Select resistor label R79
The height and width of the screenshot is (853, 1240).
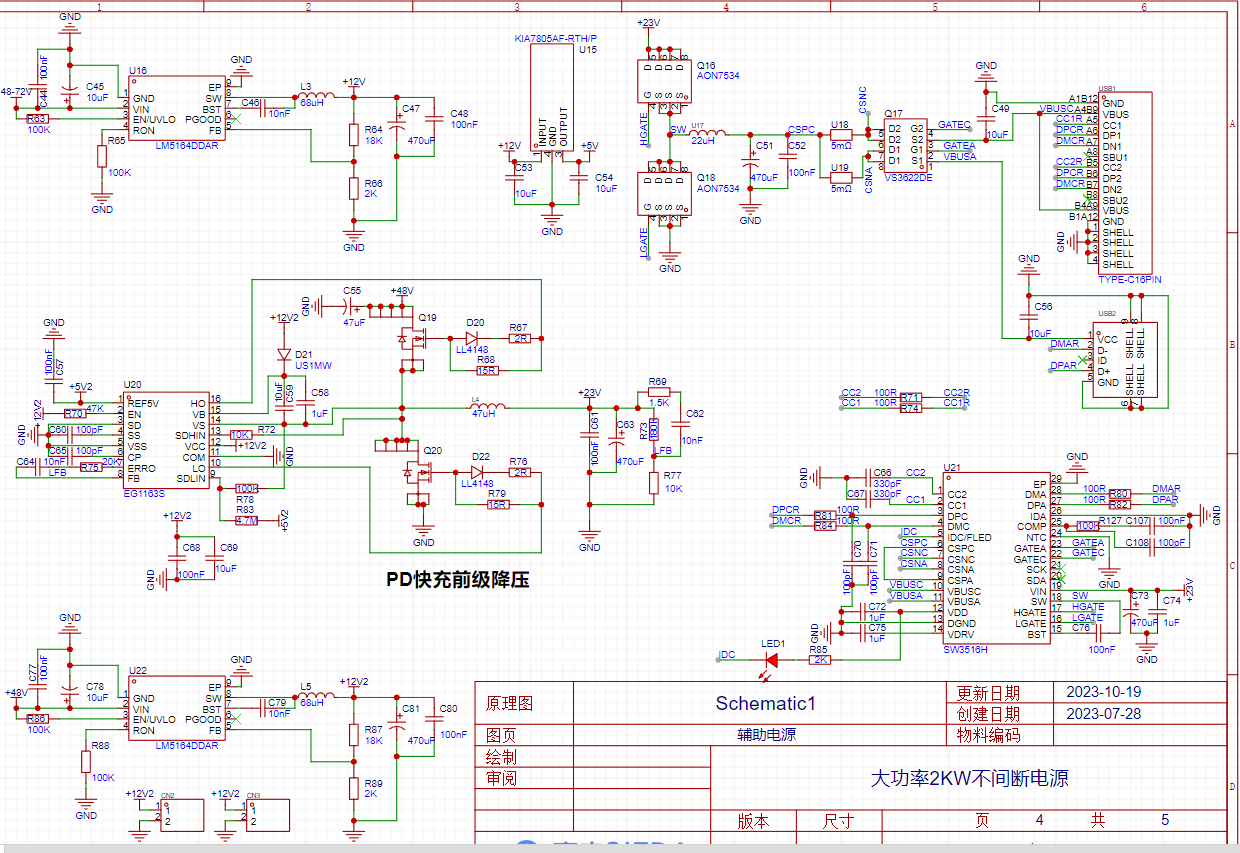coord(497,494)
